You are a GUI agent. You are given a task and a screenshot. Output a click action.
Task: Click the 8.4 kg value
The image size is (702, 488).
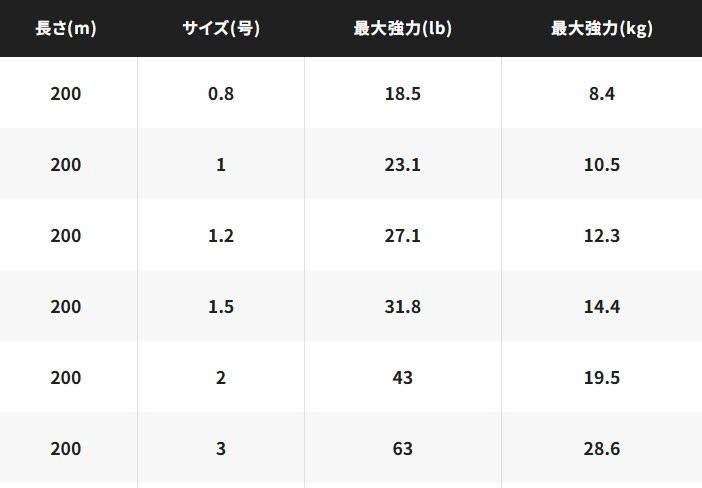(x=601, y=93)
